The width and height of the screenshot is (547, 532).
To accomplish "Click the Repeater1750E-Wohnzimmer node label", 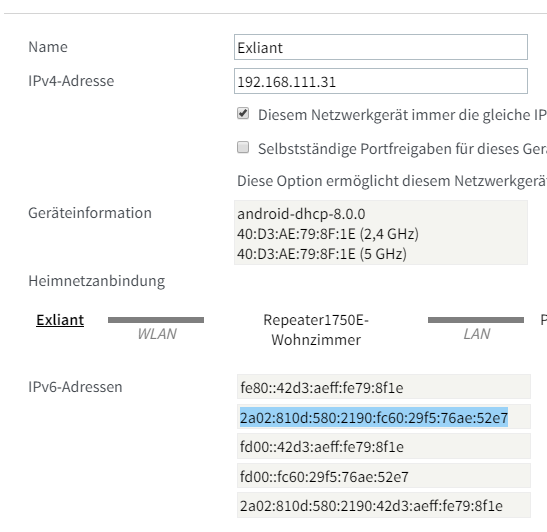I will pos(316,330).
